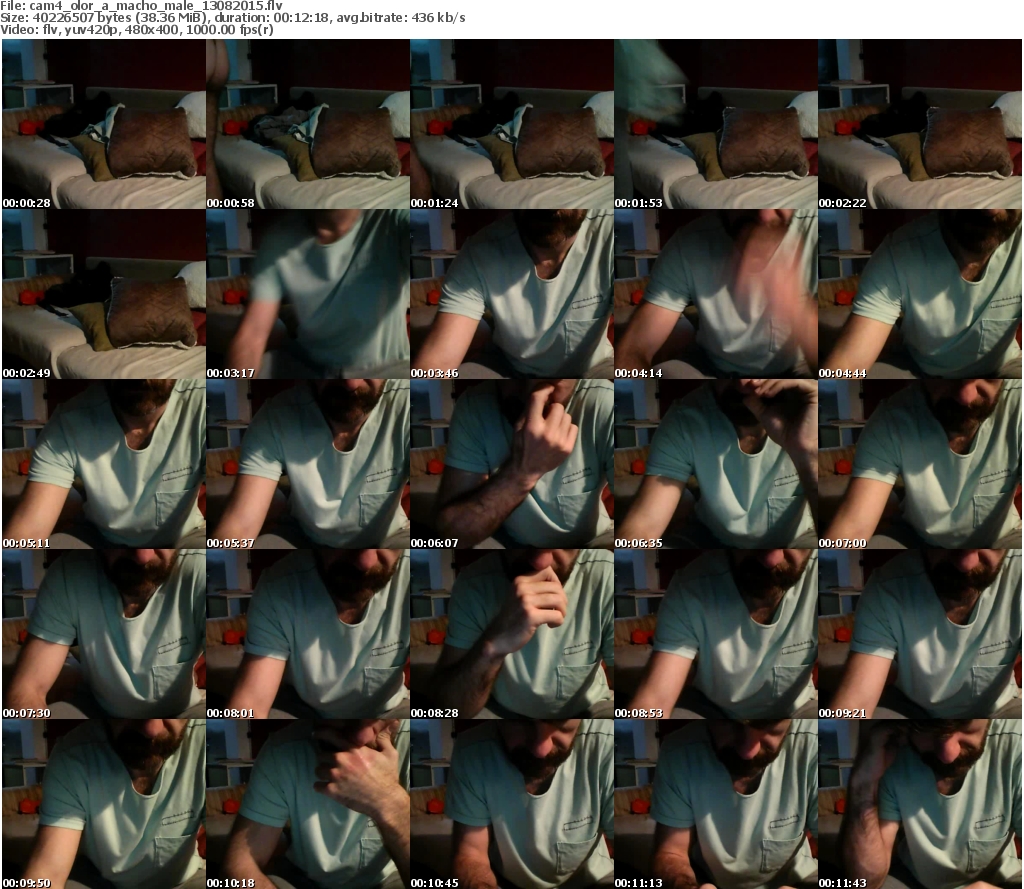1024x889 pixels.
Task: Open the frame timestamped 00:03:46
Action: [x=512, y=294]
